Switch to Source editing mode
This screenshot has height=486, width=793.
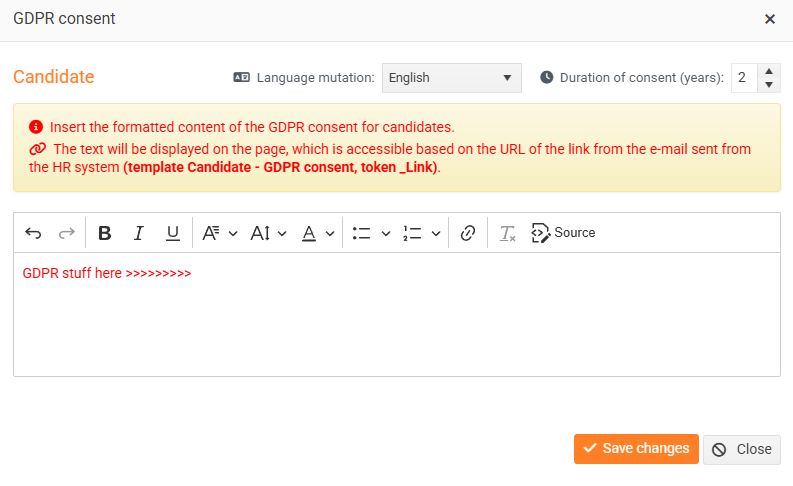point(563,233)
